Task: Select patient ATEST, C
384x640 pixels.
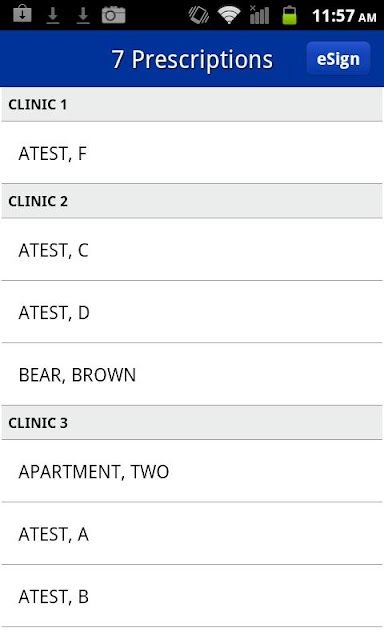Action: 192,250
